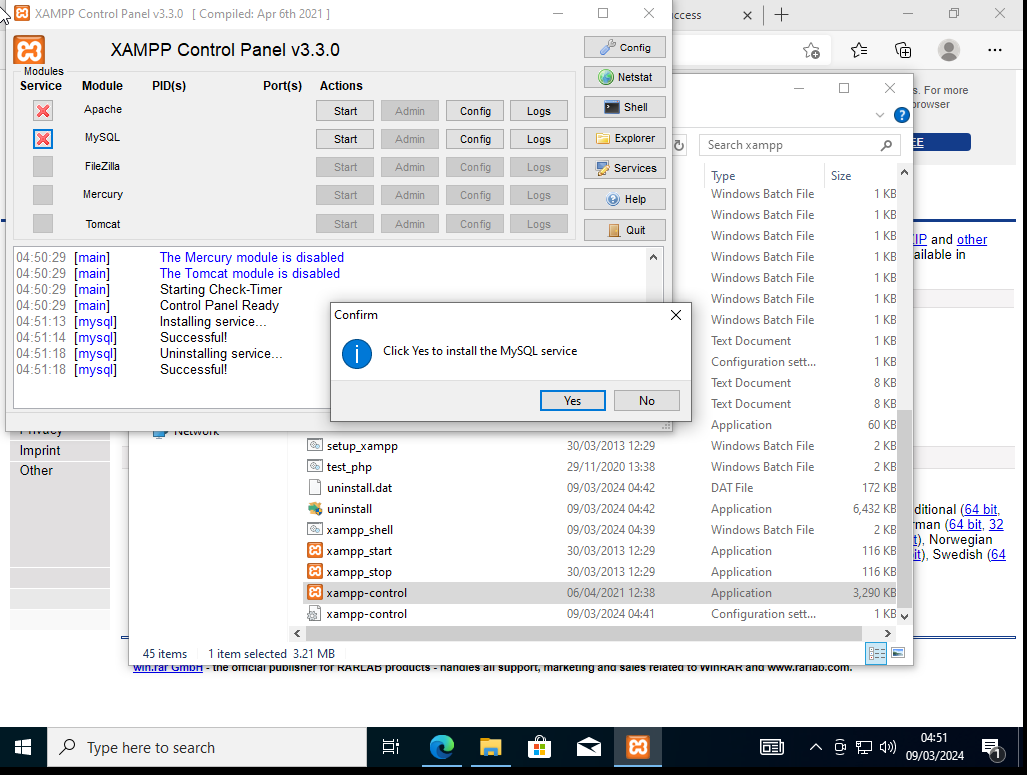The width and height of the screenshot is (1027, 775).
Task: Sort files by Size column
Action: 841,176
